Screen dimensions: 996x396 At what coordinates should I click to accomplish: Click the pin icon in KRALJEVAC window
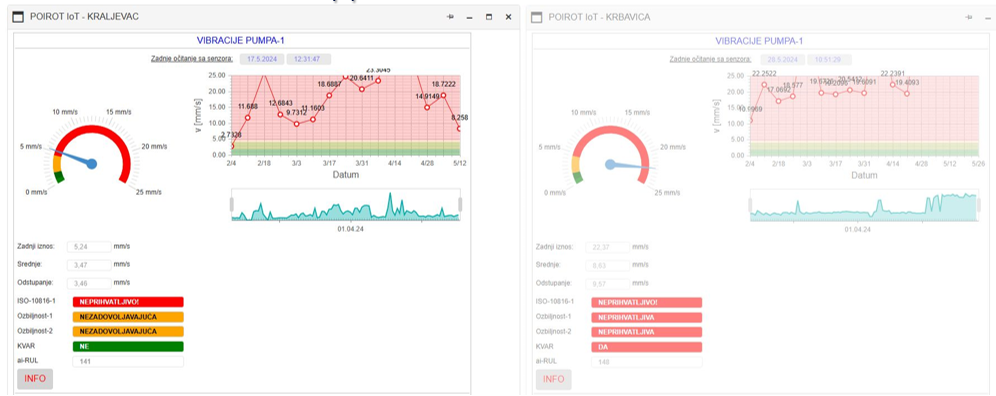450,17
